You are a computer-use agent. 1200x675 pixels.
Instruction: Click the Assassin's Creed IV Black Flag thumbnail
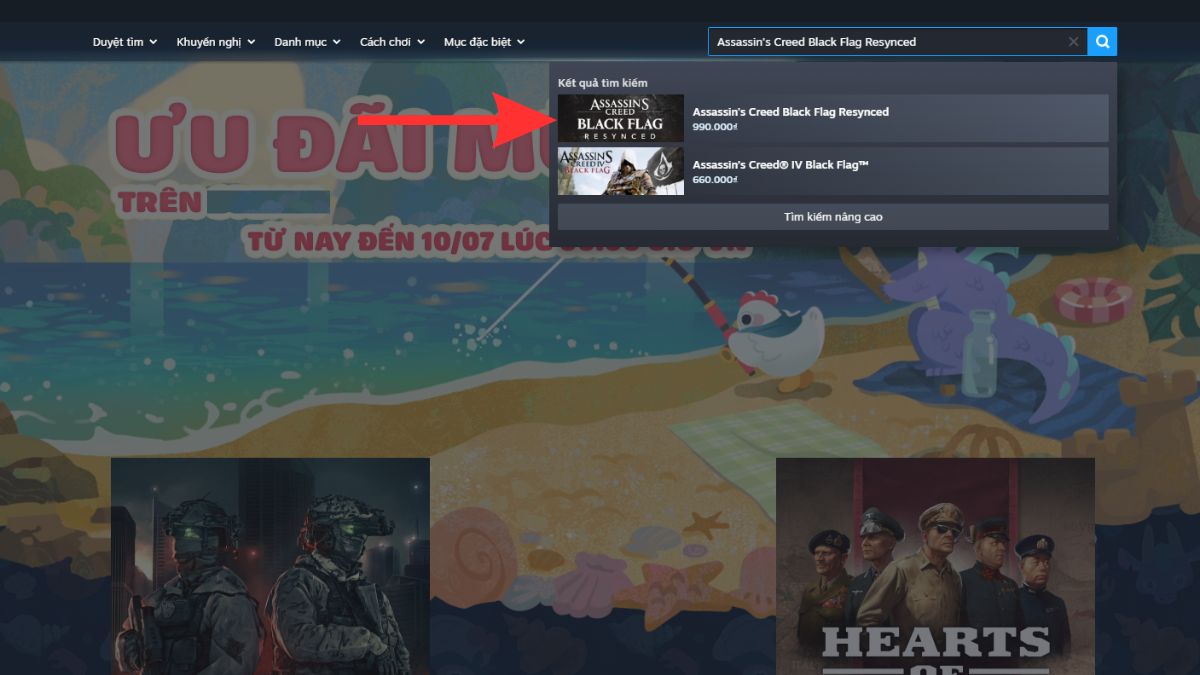[621, 171]
